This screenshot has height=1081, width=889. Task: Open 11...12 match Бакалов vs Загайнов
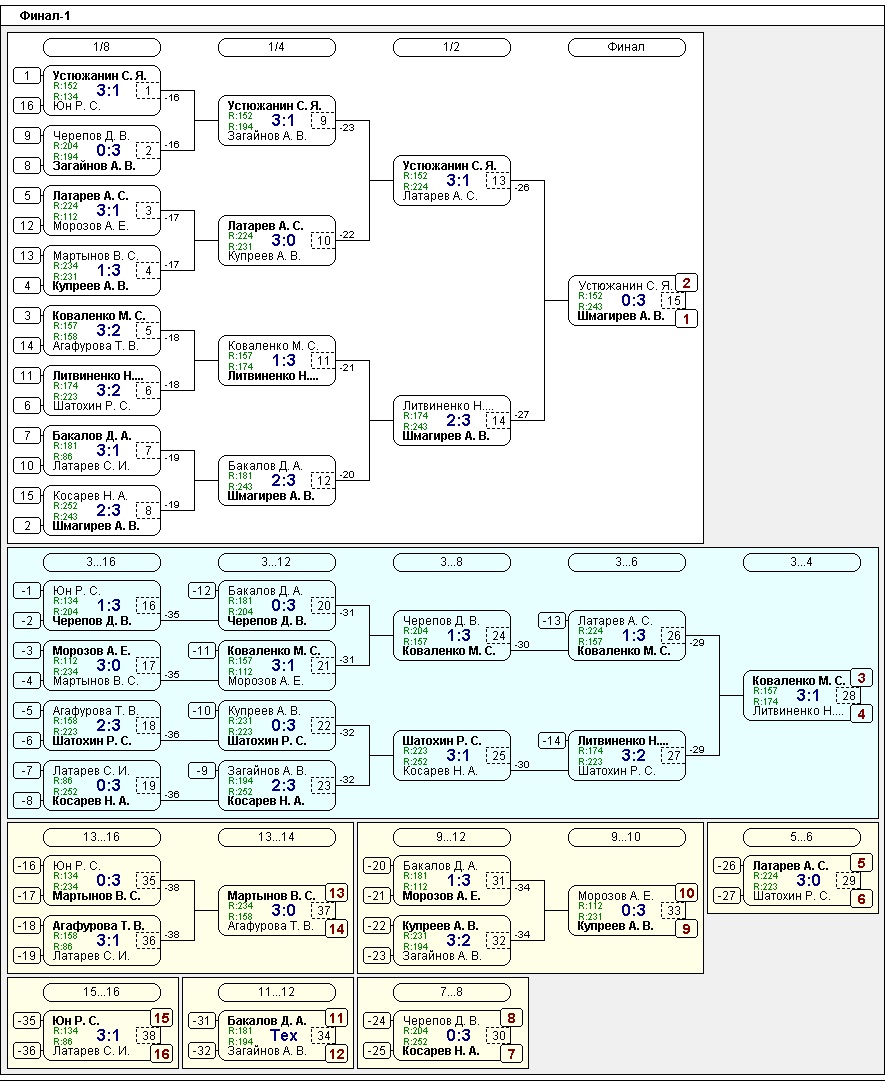click(277, 1035)
